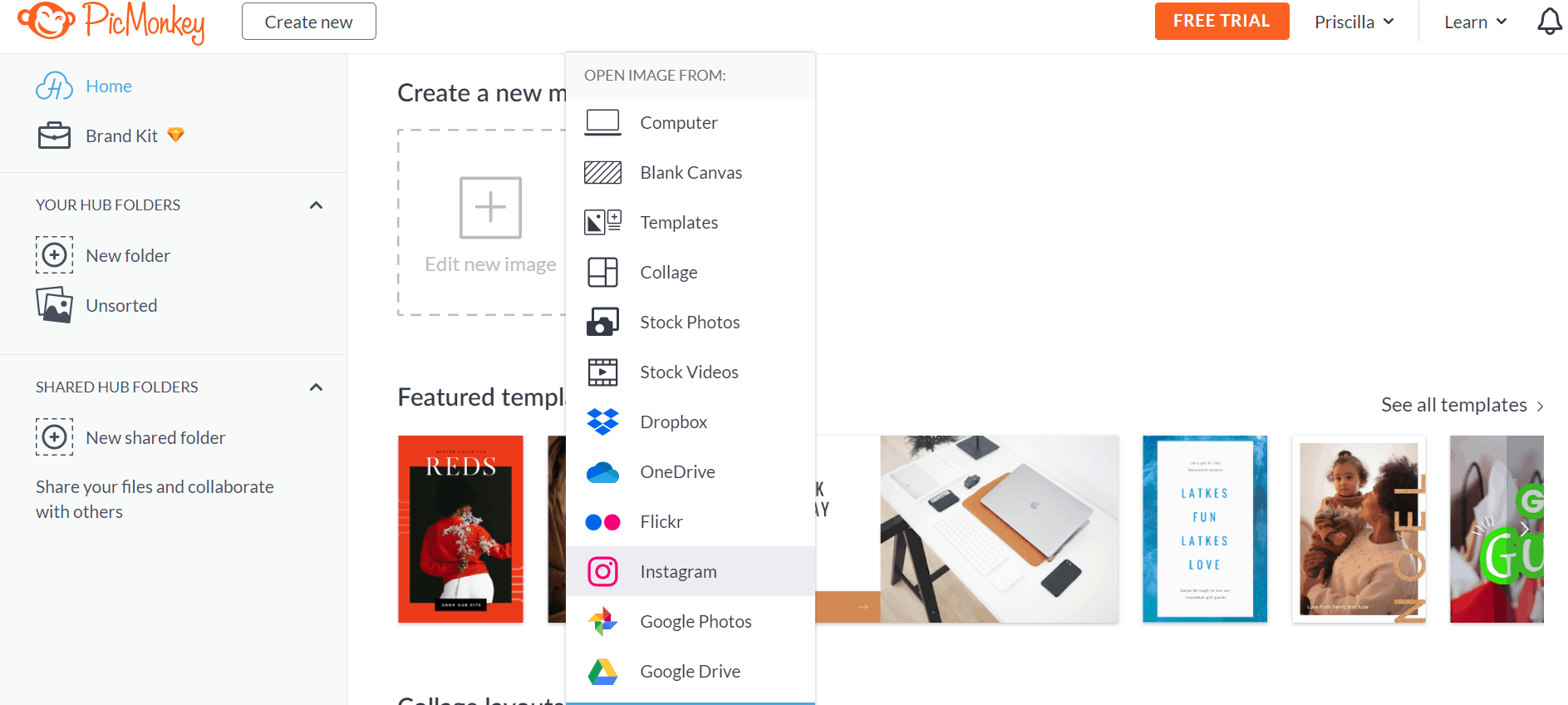Screen dimensions: 1568x705
Task: Open the Noel mother and baby template
Action: (1359, 529)
